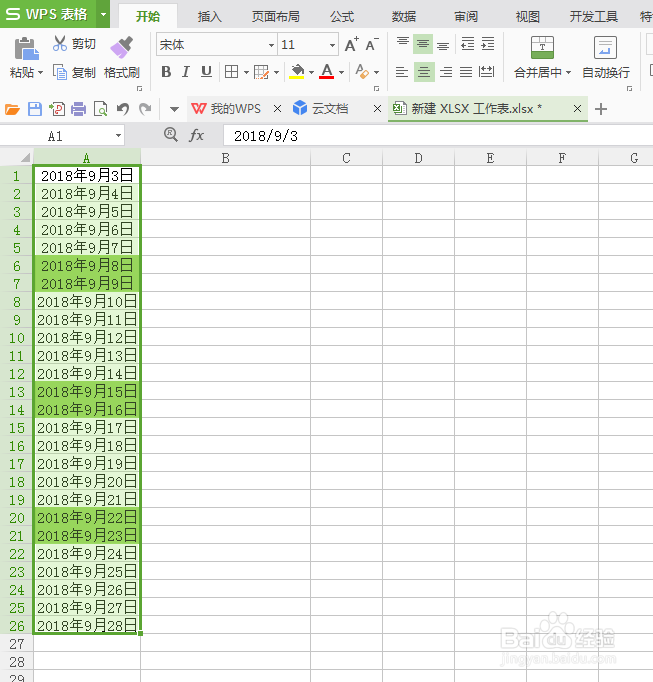653x682 pixels.
Task: Open the font size dropdown
Action: (332, 45)
